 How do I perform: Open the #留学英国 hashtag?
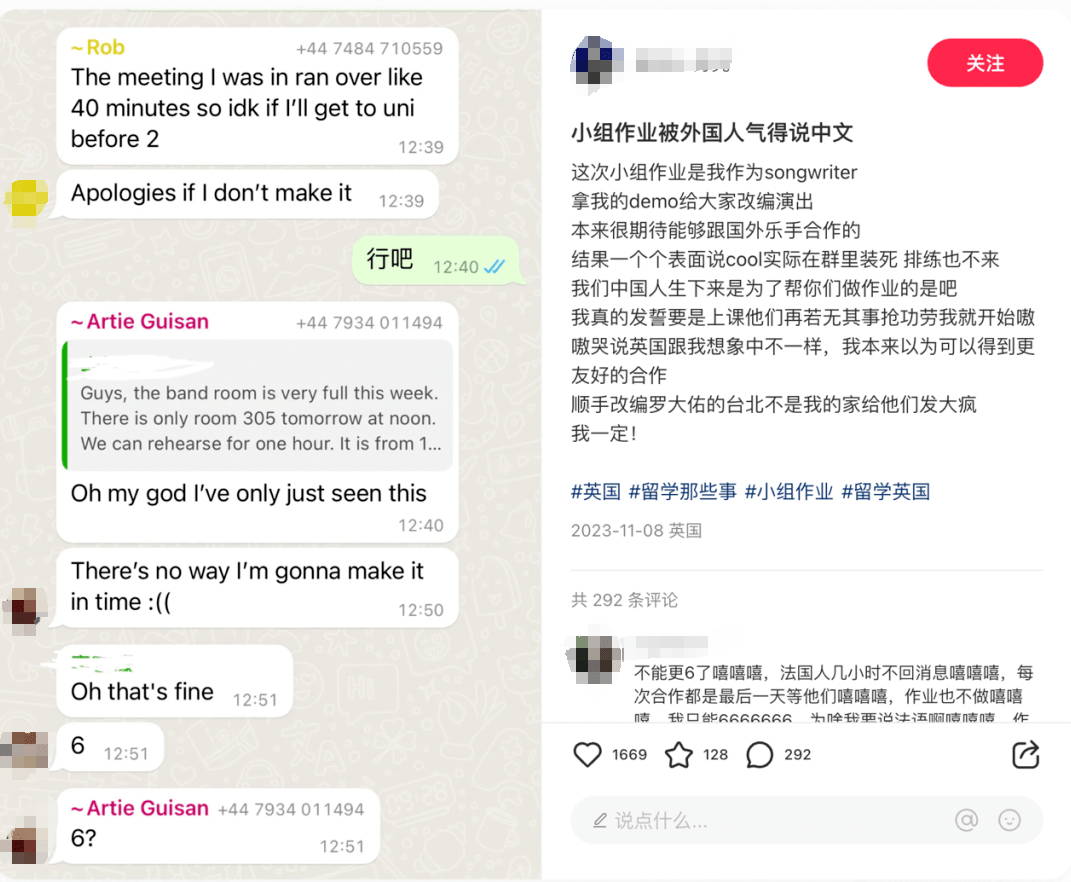885,491
